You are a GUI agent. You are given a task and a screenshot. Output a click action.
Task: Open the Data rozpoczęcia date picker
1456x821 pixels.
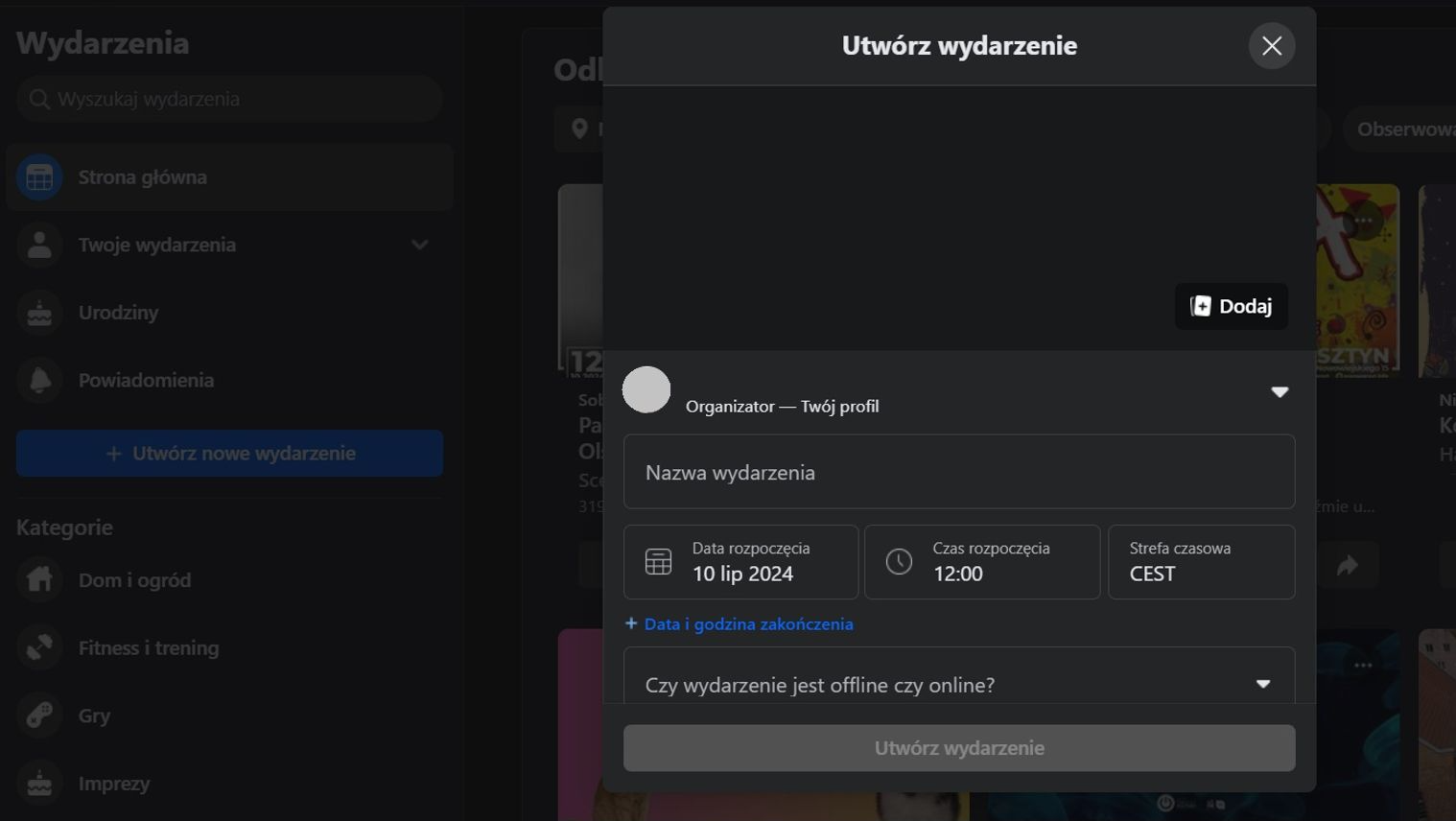pyautogui.click(x=741, y=562)
